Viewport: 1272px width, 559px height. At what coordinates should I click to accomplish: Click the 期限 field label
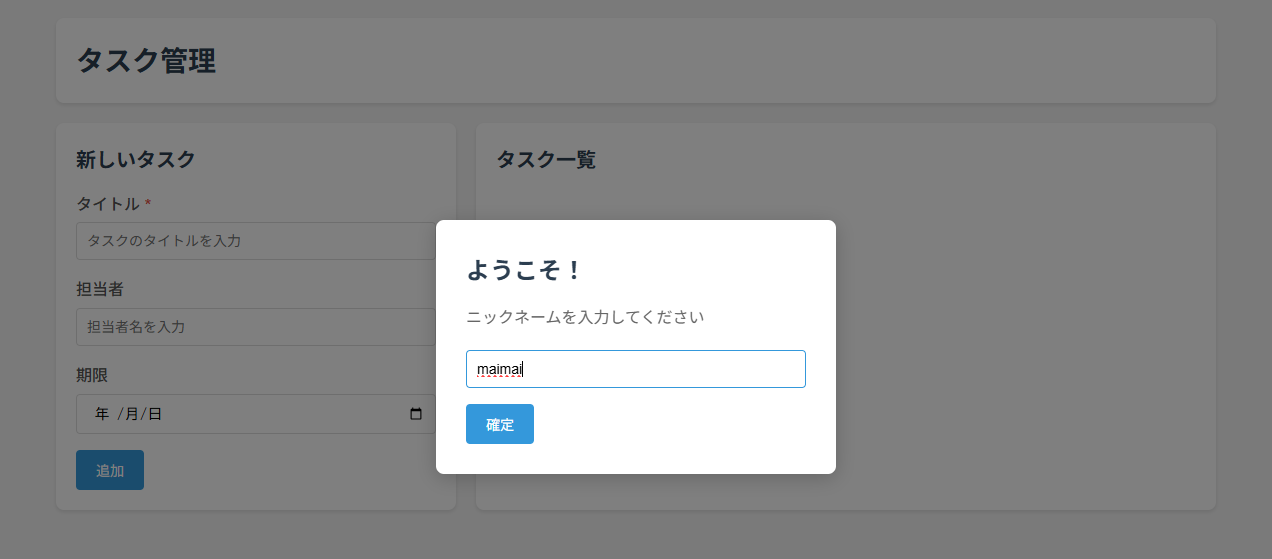[92, 375]
